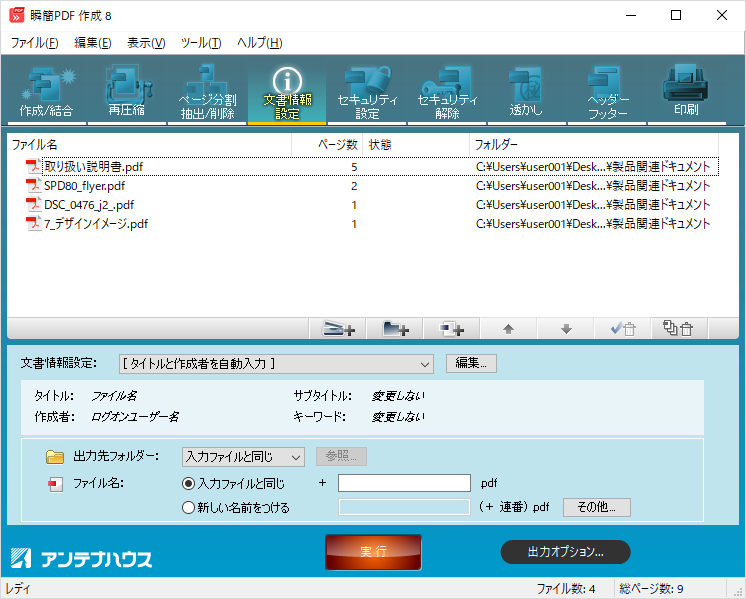The image size is (746, 599).
Task: Open the ファイル(F) menu
Action: tap(34, 43)
